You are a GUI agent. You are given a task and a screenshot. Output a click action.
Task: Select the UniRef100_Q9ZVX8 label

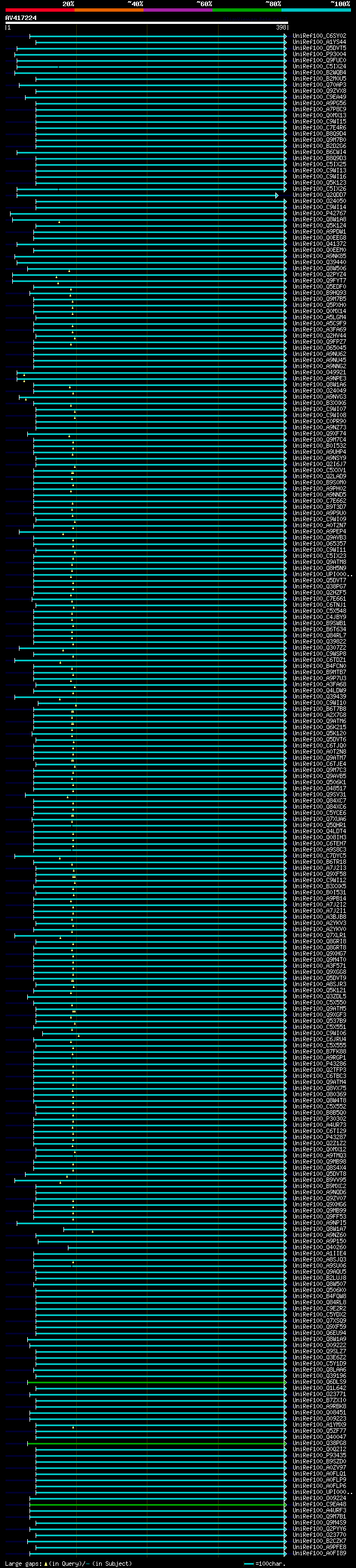point(319,91)
